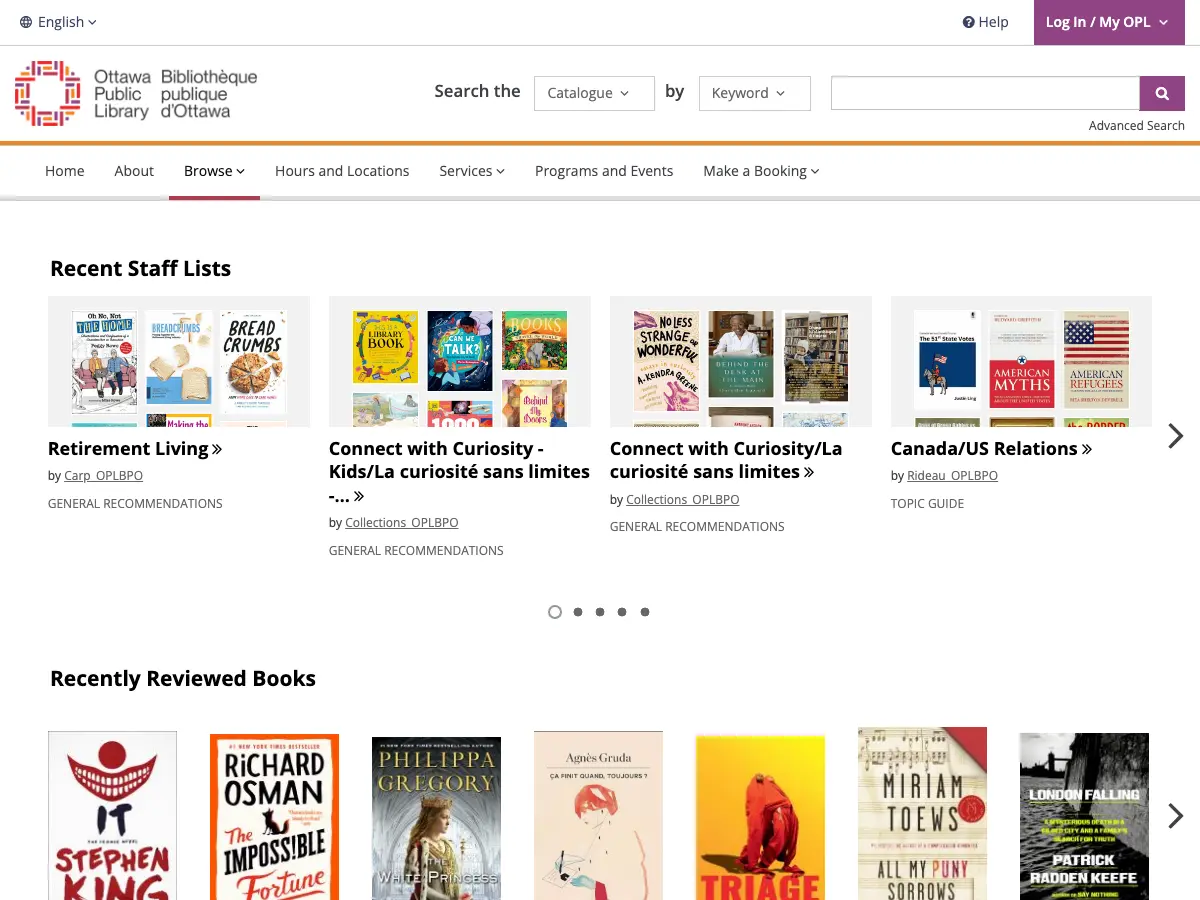This screenshot has width=1200, height=900.
Task: Click TOPIC GUIDE label under Canada/US Relations
Action: pos(928,504)
